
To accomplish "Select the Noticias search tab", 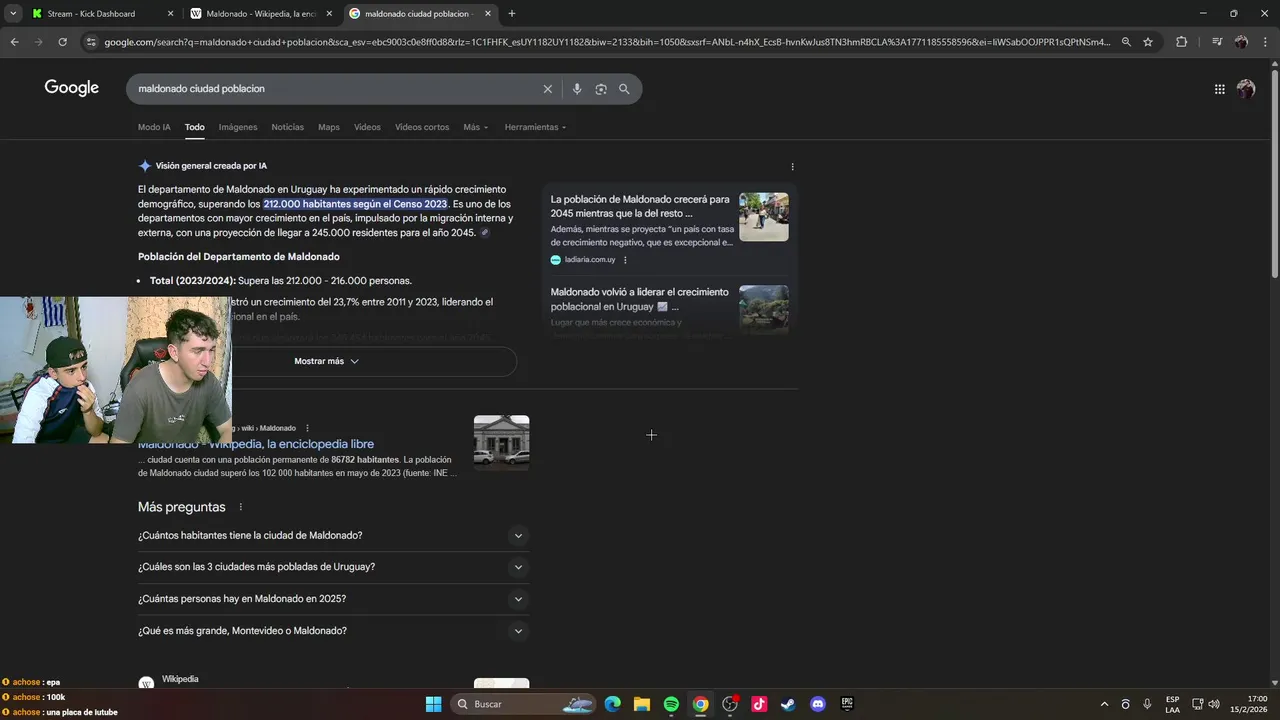I will (x=287, y=127).
